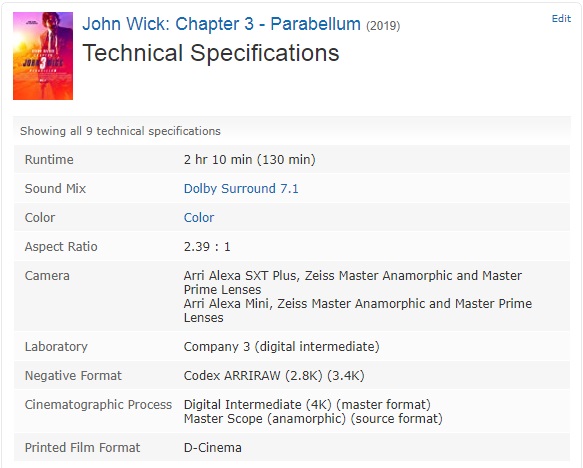Click the Technical Specifications heading
This screenshot has height=468, width=583.
(211, 53)
